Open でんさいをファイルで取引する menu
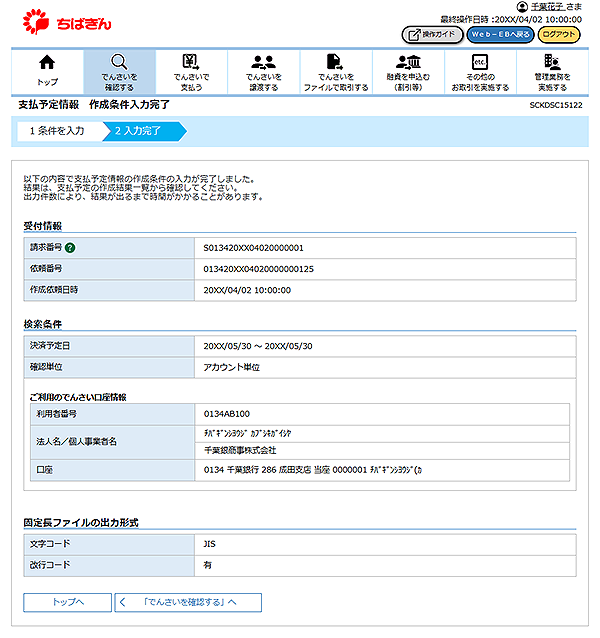 point(336,72)
